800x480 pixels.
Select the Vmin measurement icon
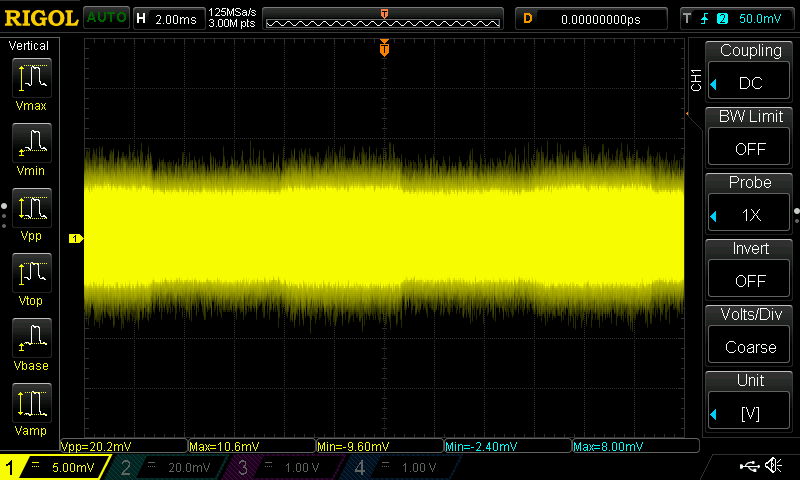coord(31,143)
